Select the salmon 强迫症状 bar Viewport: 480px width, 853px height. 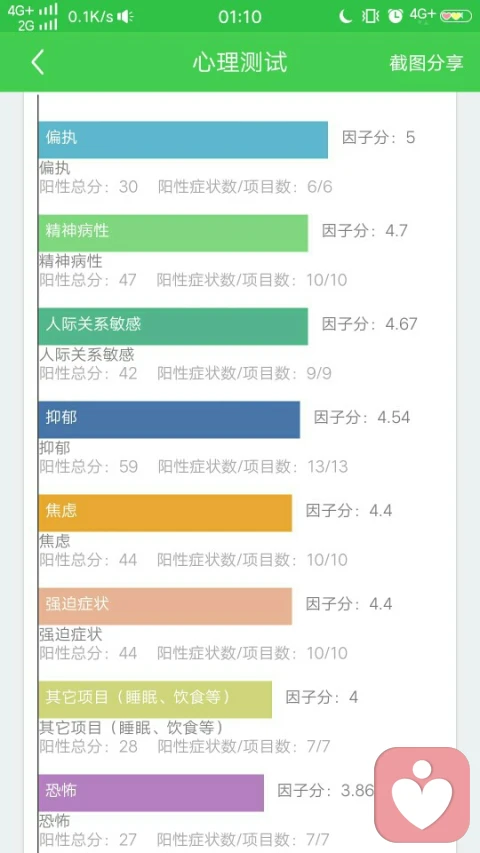[165, 606]
